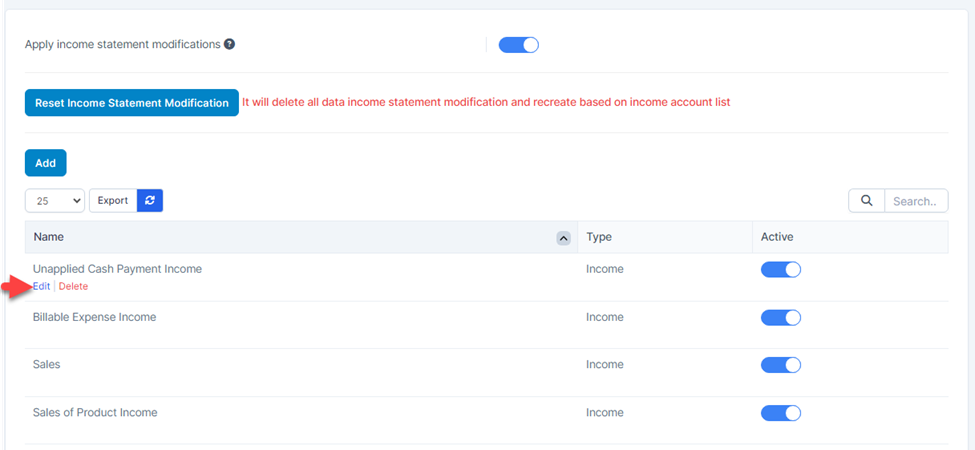Select the Sales of Product Income row name

click(x=95, y=413)
